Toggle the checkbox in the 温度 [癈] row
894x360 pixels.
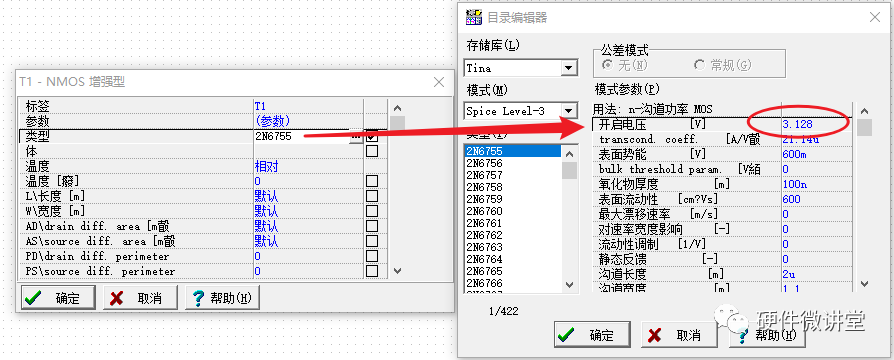372,181
